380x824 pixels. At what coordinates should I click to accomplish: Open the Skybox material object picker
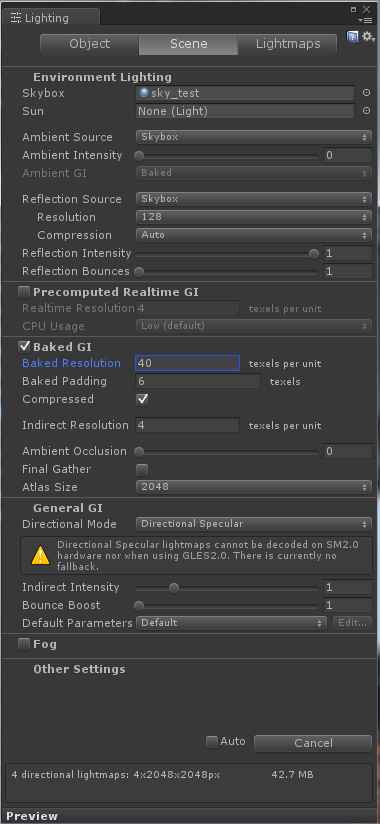pyautogui.click(x=366, y=93)
